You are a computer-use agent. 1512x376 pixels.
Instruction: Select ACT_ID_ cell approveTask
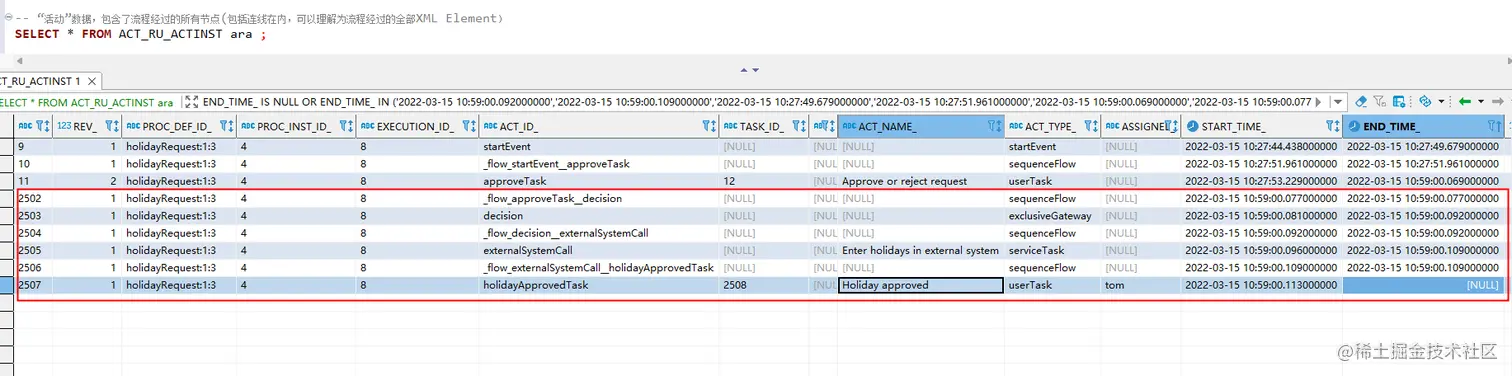tap(598, 181)
